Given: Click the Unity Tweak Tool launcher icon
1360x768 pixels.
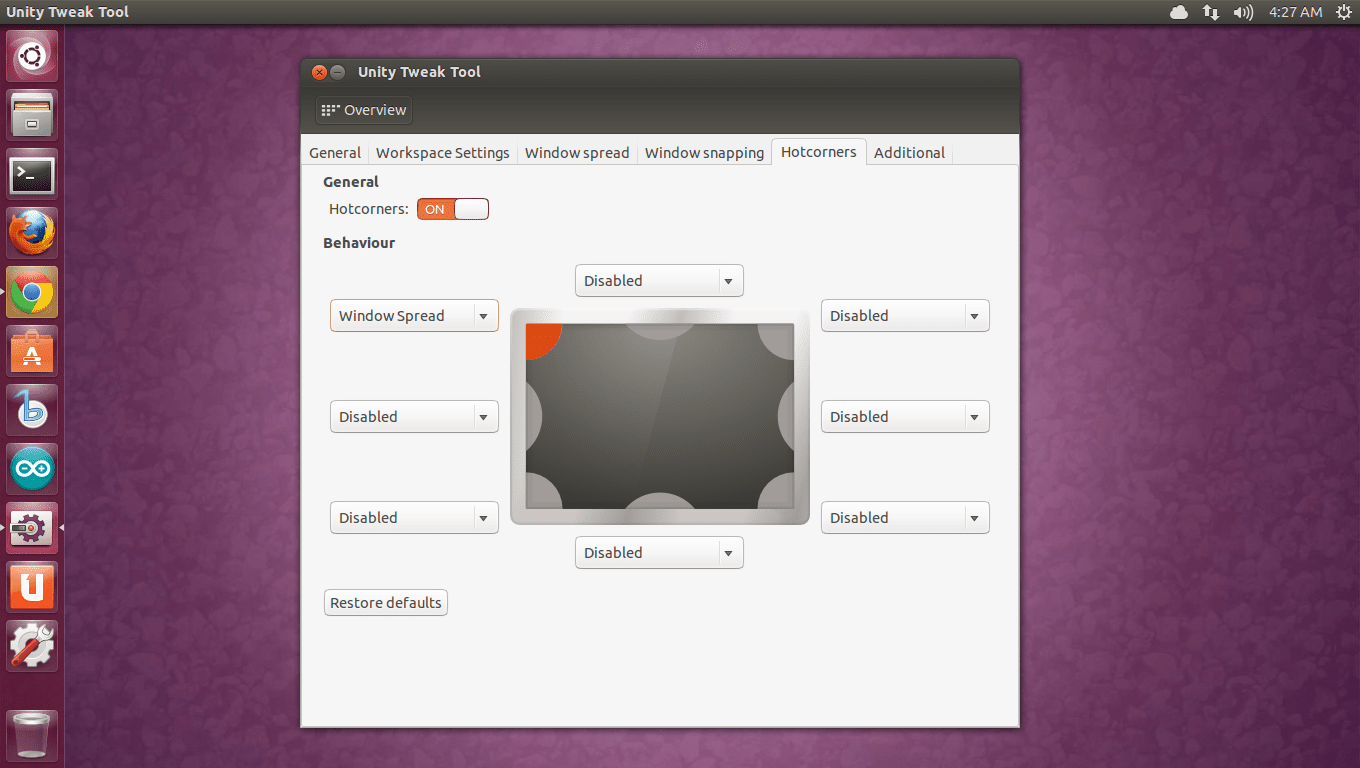Looking at the screenshot, I should [32, 528].
